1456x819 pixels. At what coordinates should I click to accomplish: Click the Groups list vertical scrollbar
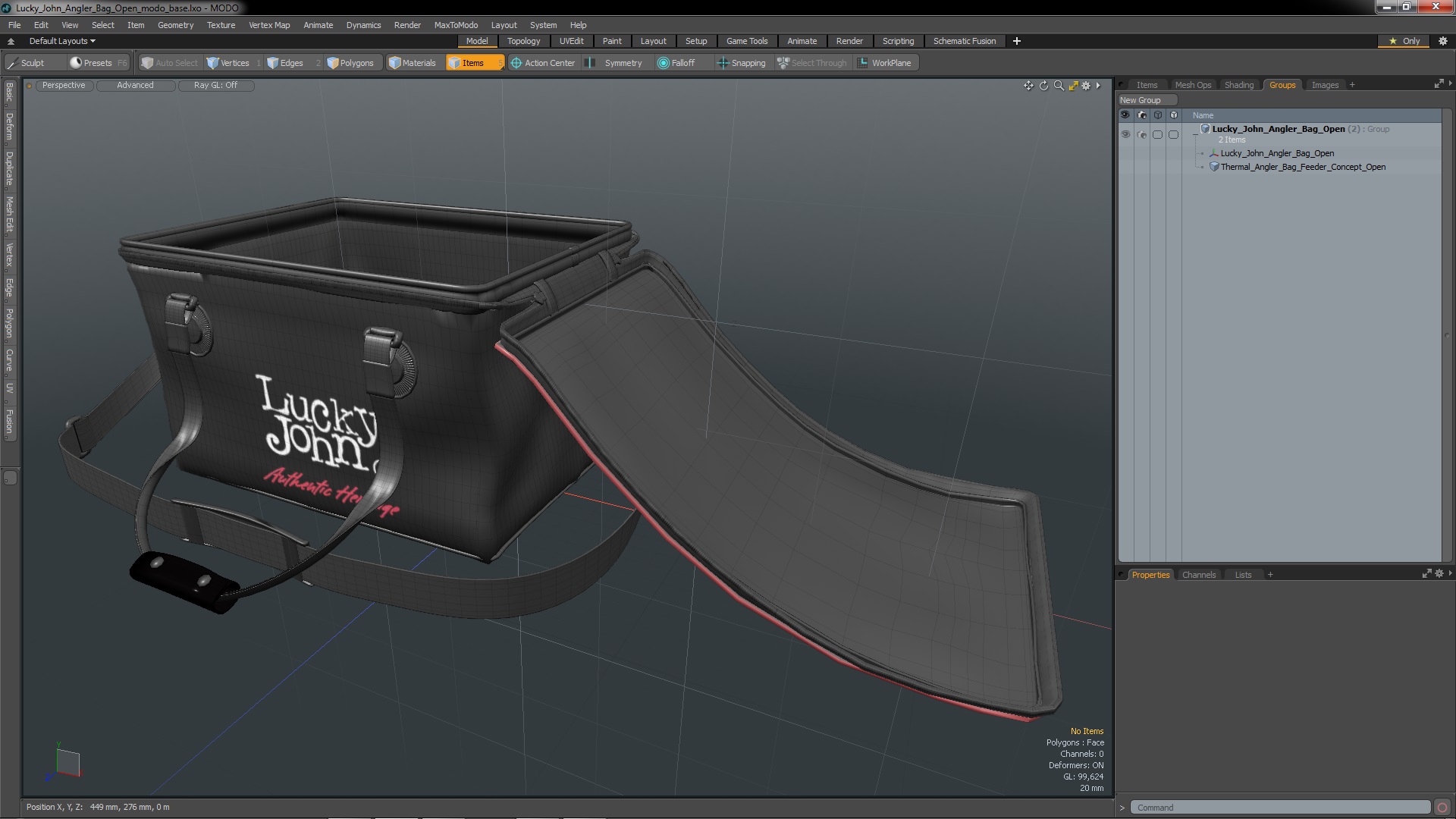1446,336
